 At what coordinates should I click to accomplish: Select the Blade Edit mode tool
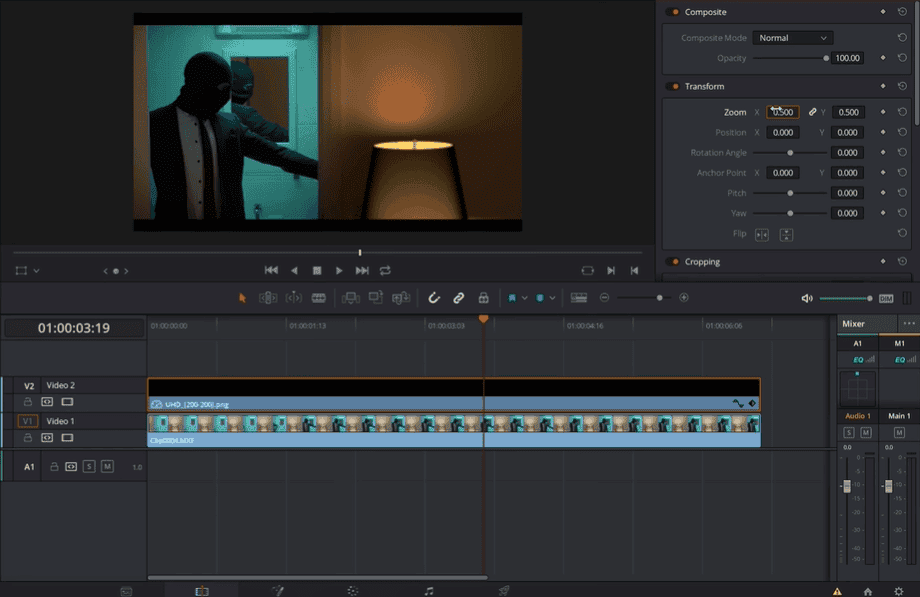[318, 297]
